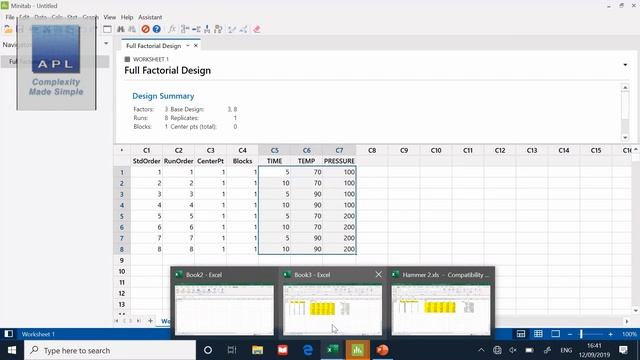Select Book3 - Excel window thumbnail
Viewport: 640px width, 360px height.
click(332, 302)
